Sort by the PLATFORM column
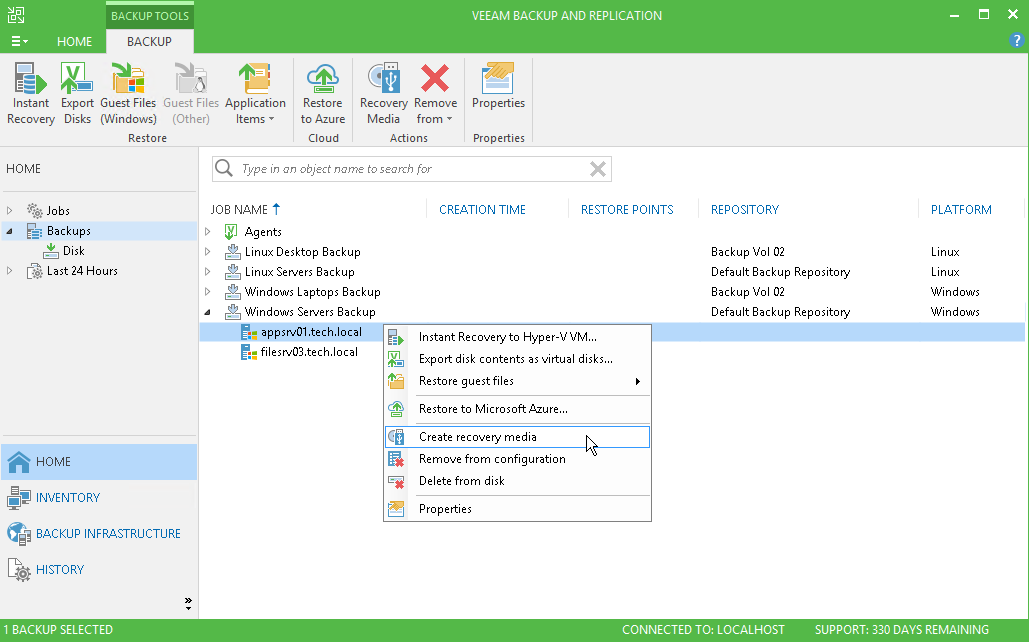Image resolution: width=1029 pixels, height=642 pixels. [x=961, y=209]
